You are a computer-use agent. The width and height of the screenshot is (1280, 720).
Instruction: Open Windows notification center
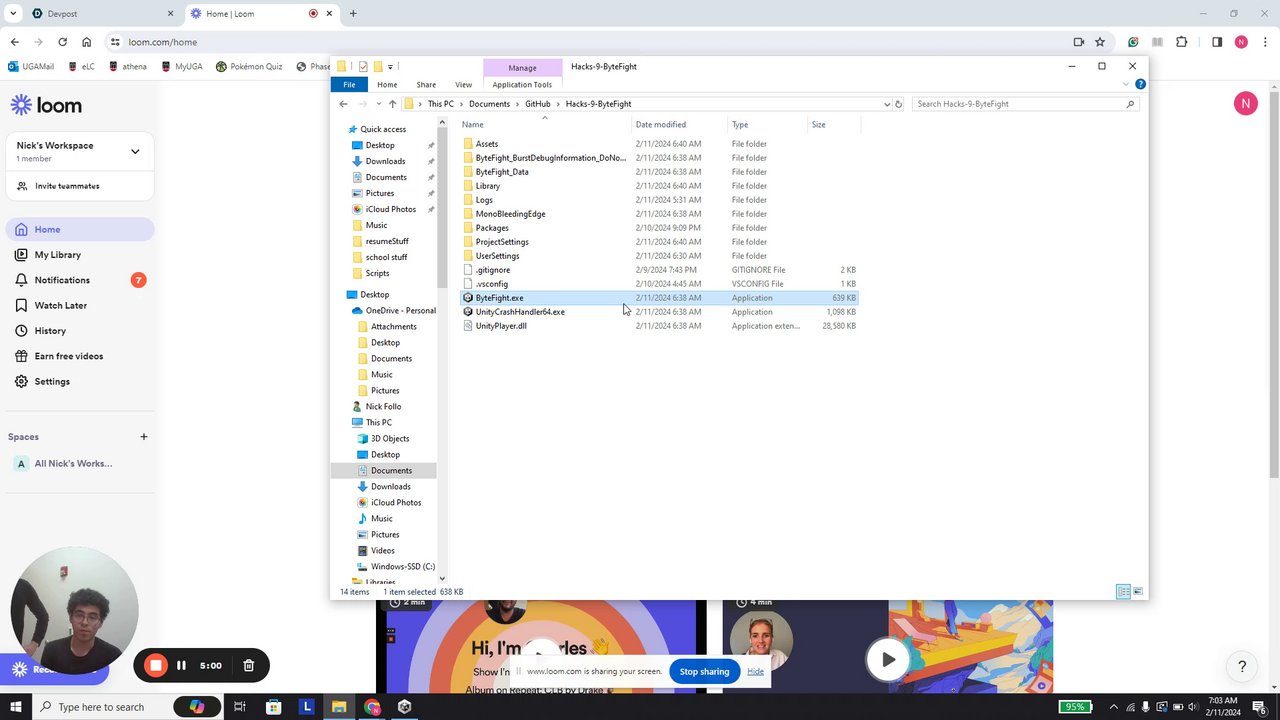(1261, 707)
